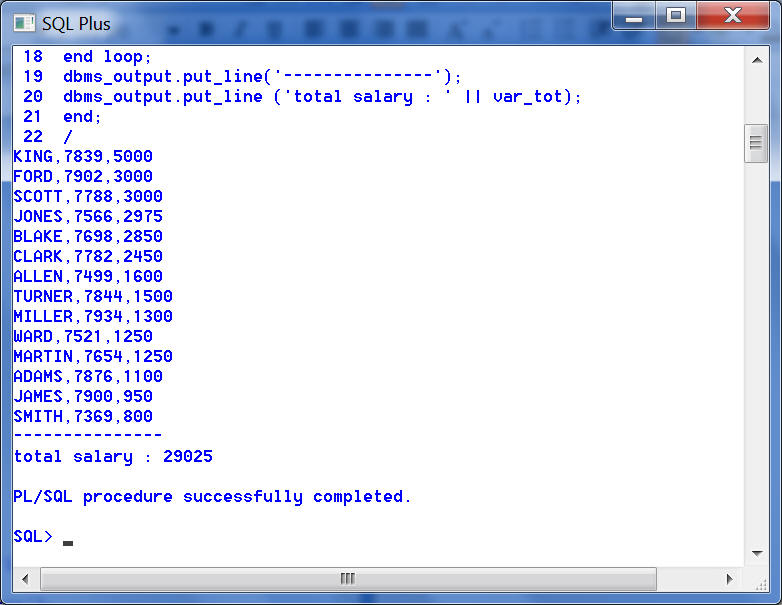Click the slash on line 22
This screenshot has width=782, height=605.
click(68, 136)
